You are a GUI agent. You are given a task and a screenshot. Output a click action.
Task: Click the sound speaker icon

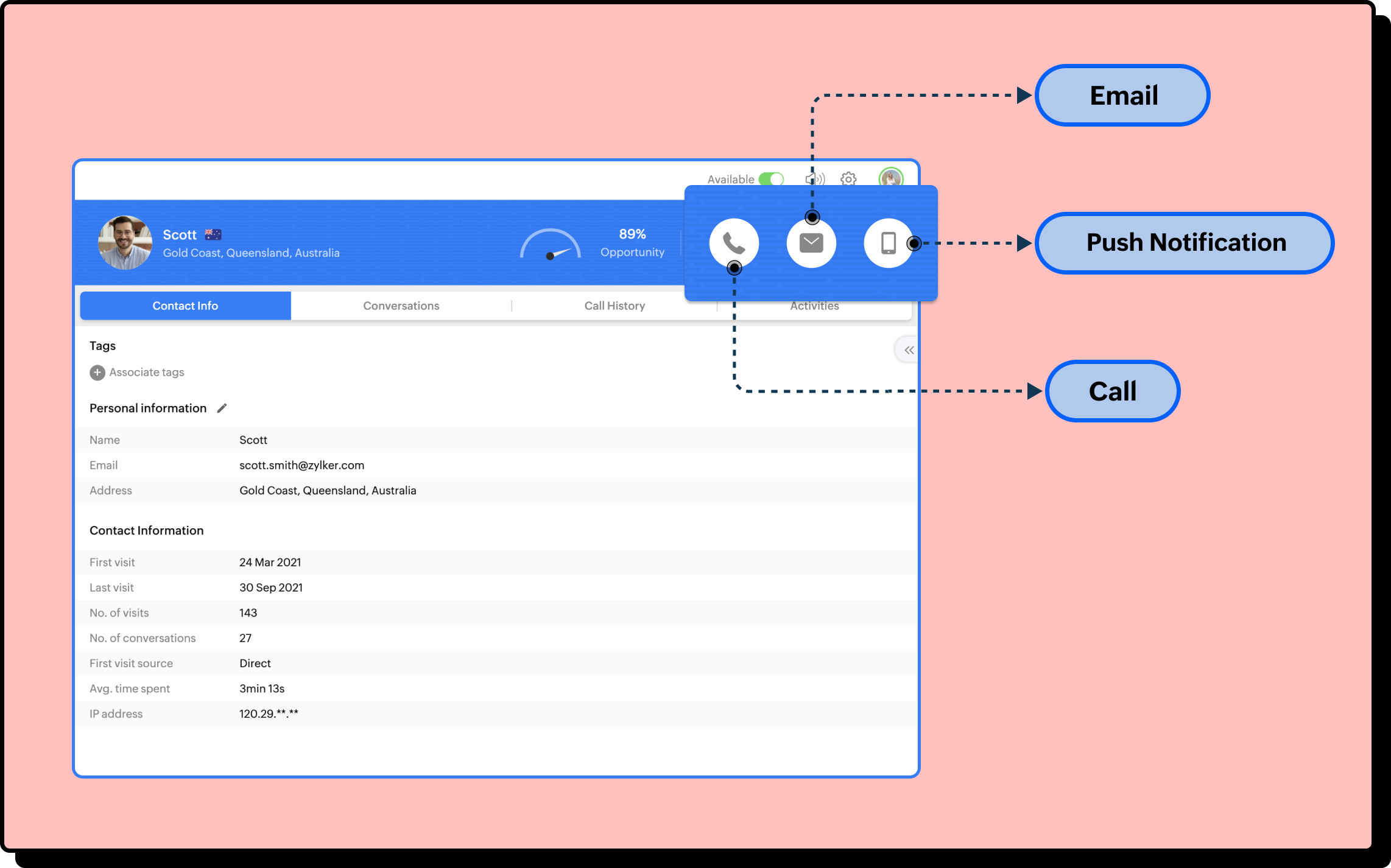817,178
